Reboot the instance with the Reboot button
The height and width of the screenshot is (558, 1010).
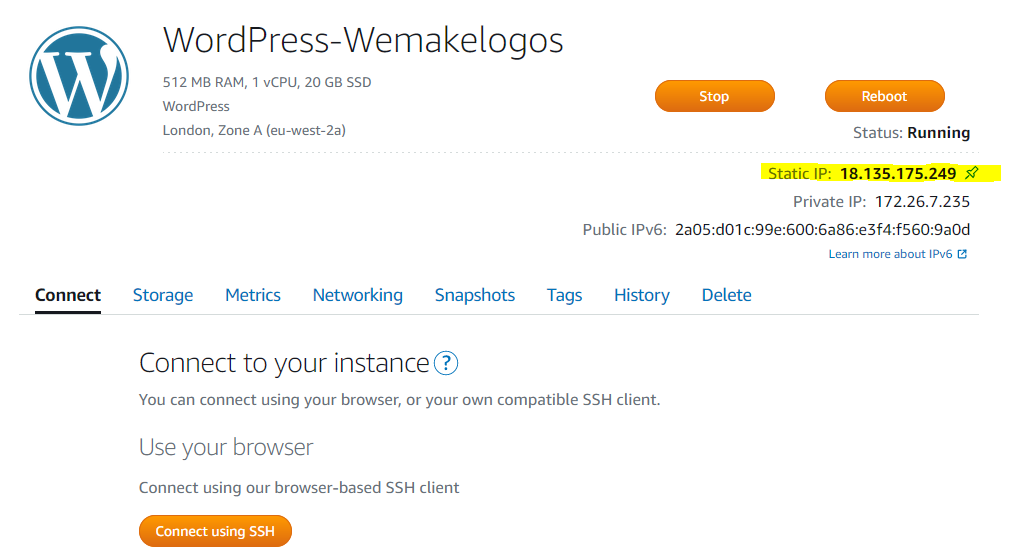click(884, 96)
